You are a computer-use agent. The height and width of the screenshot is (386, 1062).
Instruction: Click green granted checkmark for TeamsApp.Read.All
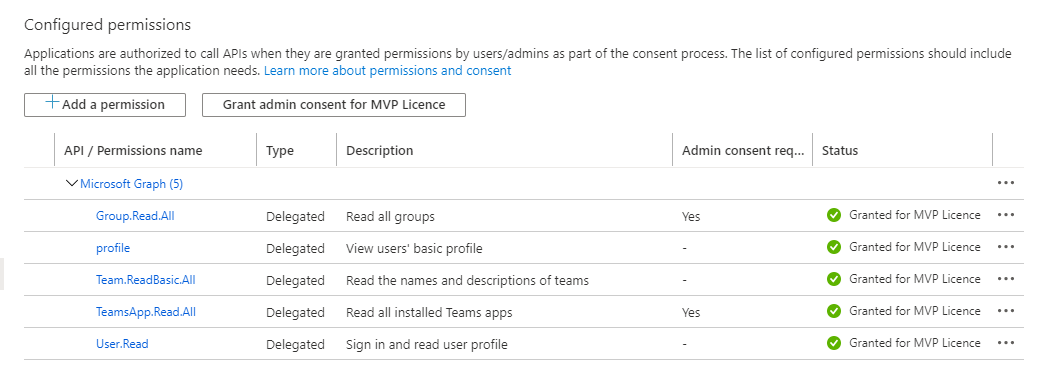coord(834,312)
